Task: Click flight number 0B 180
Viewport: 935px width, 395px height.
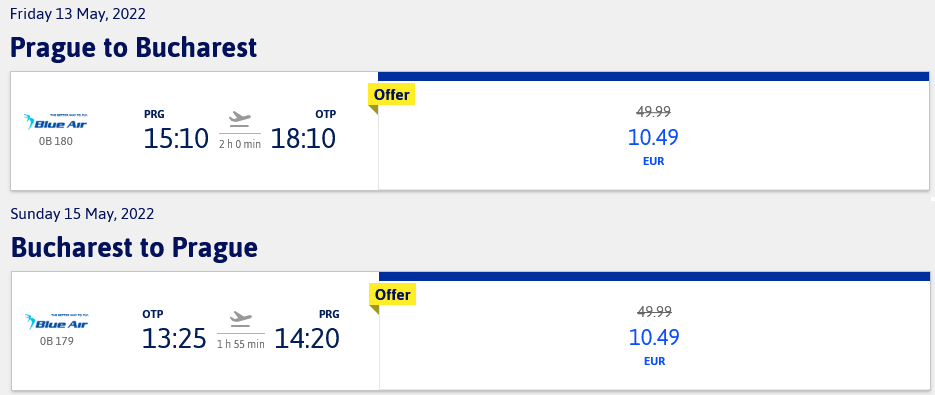Action: (x=56, y=141)
